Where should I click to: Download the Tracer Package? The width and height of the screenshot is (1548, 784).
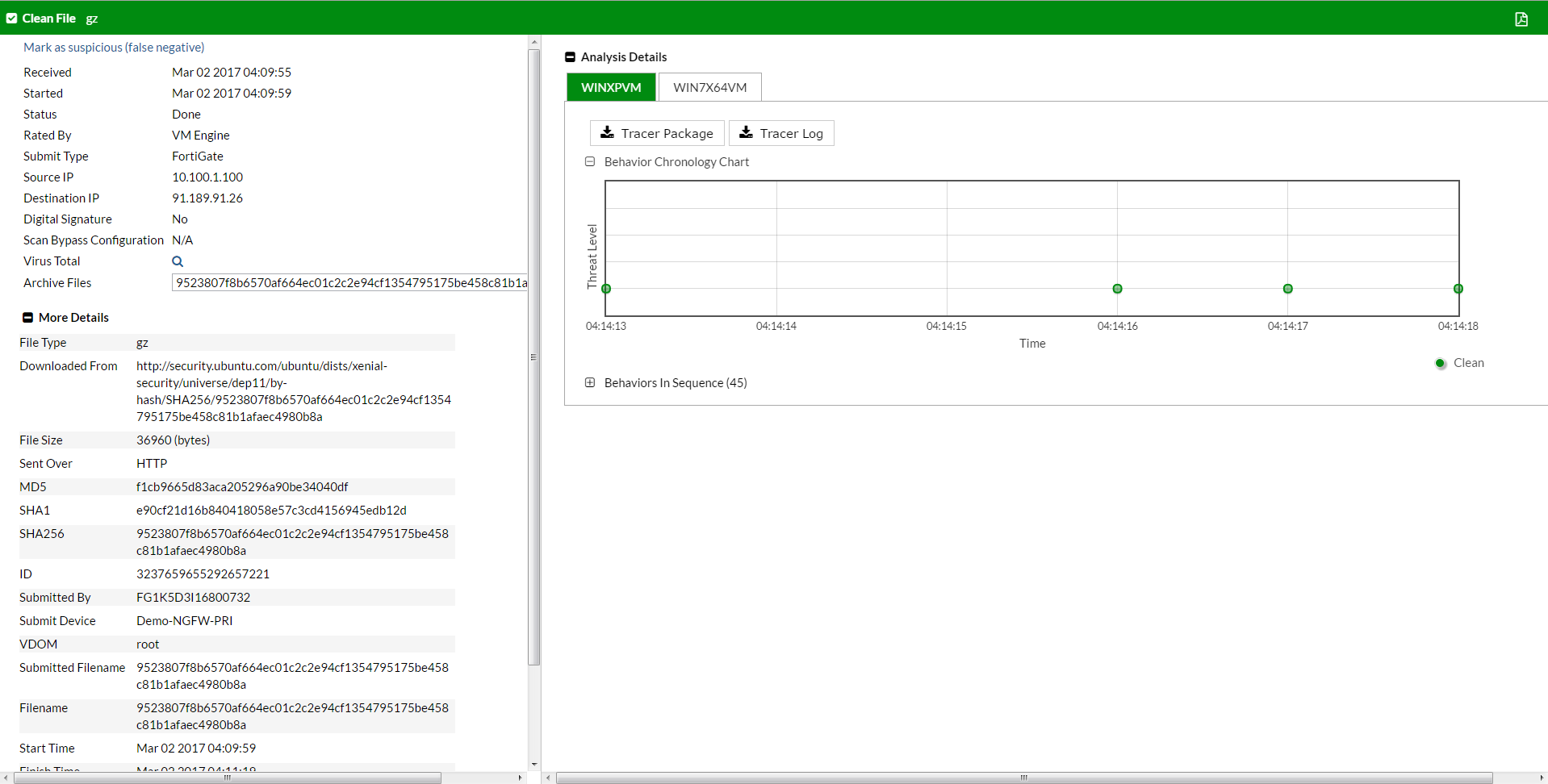[x=657, y=133]
